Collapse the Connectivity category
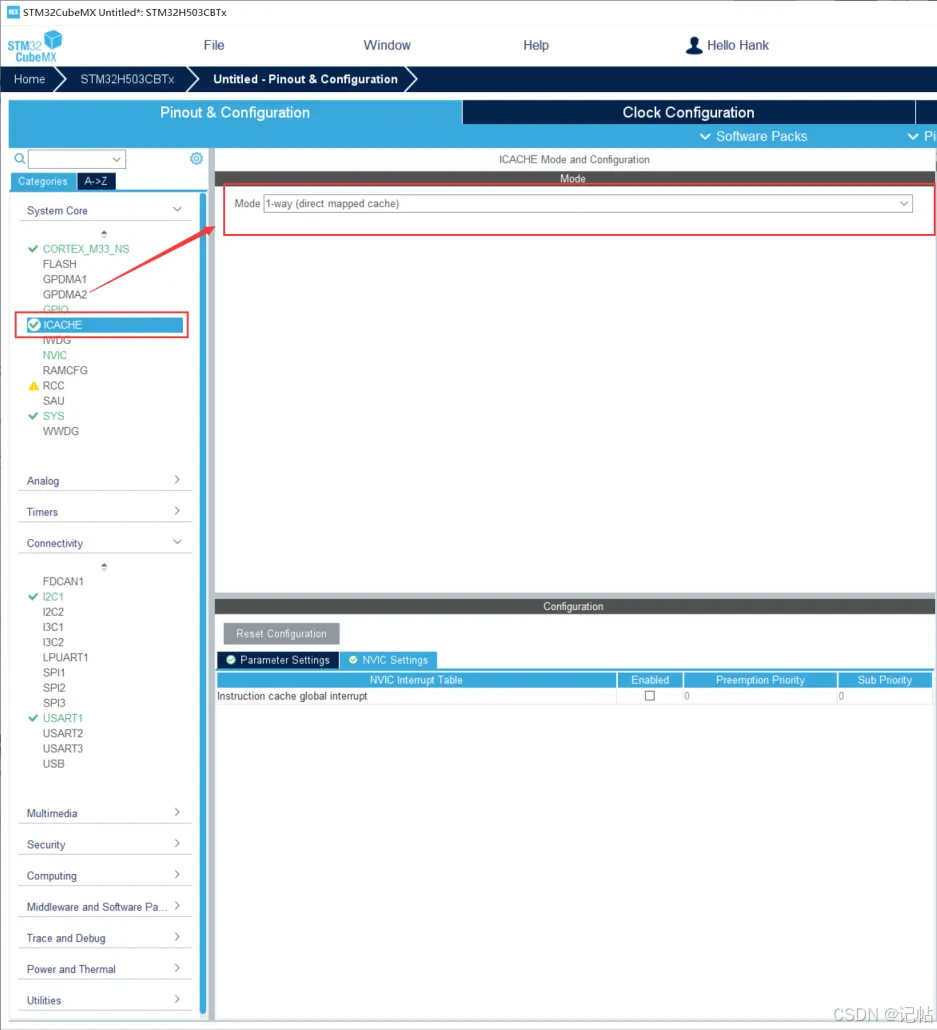 104,543
